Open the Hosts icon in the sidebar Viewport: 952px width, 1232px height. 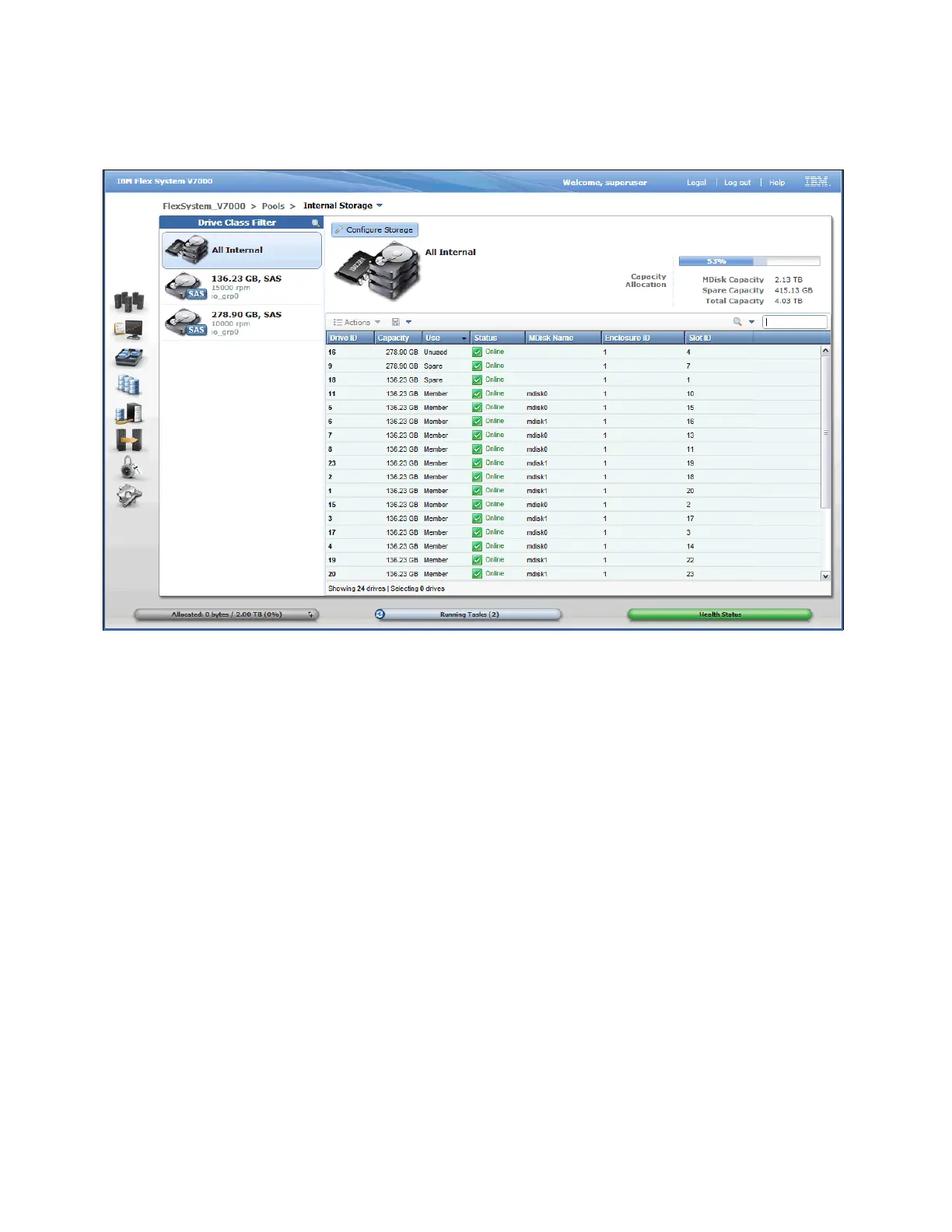coord(129,413)
